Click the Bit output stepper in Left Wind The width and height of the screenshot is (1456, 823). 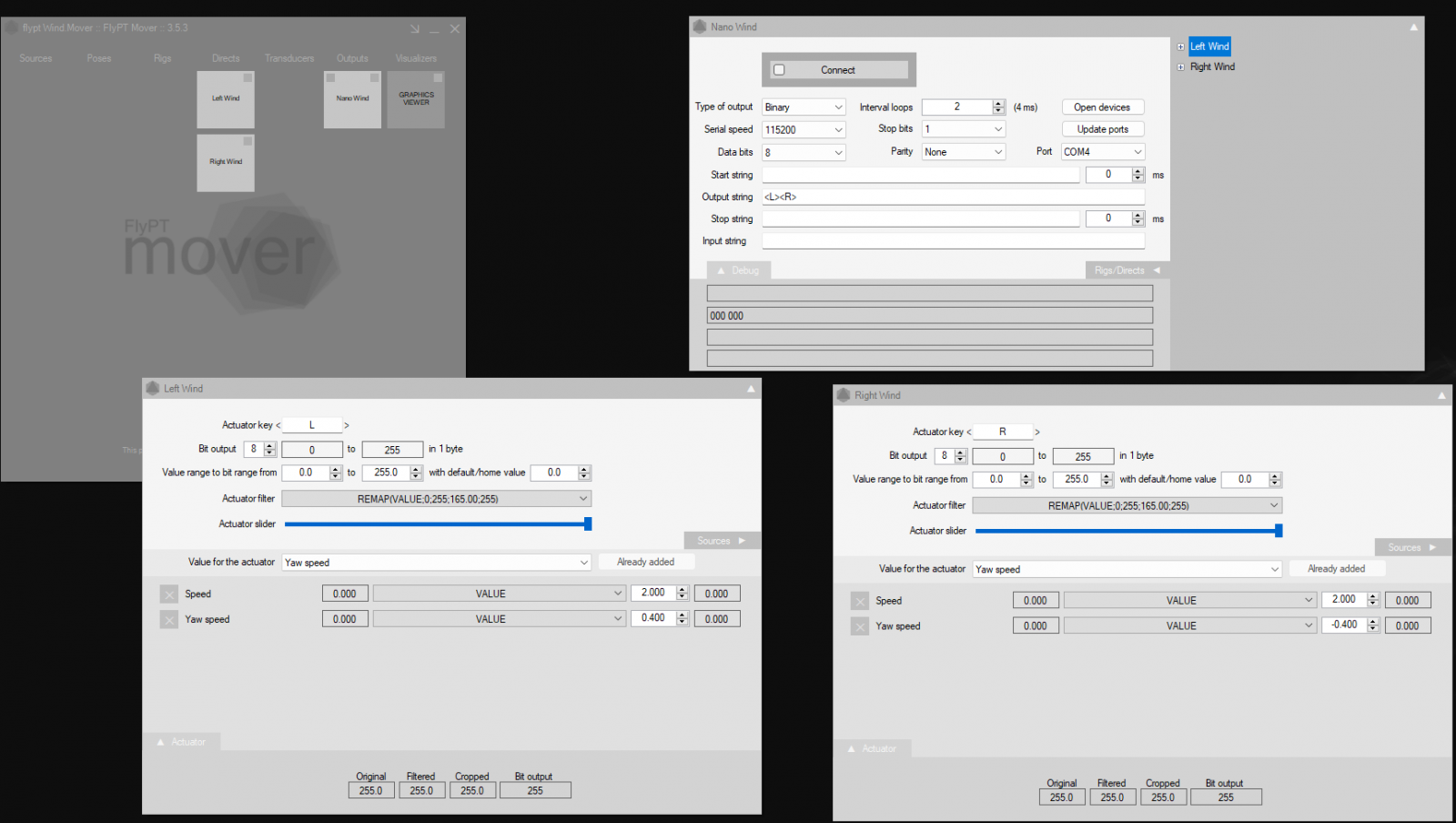269,449
